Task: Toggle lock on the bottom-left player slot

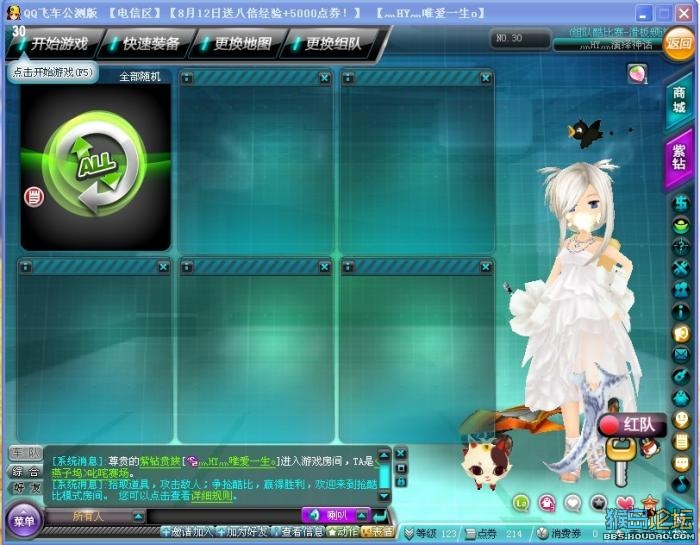Action: tap(26, 267)
